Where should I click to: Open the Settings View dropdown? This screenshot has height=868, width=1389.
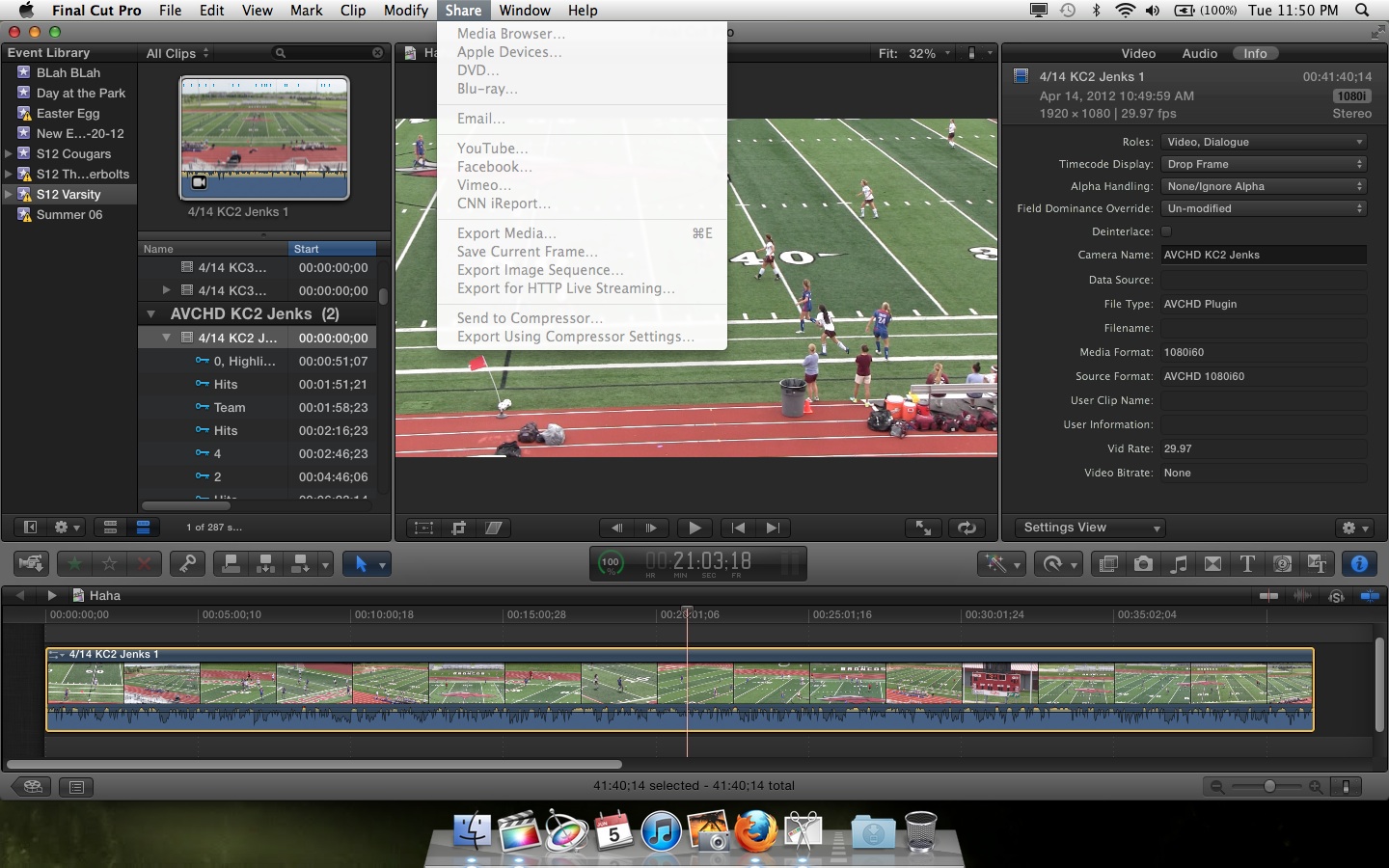pos(1091,528)
